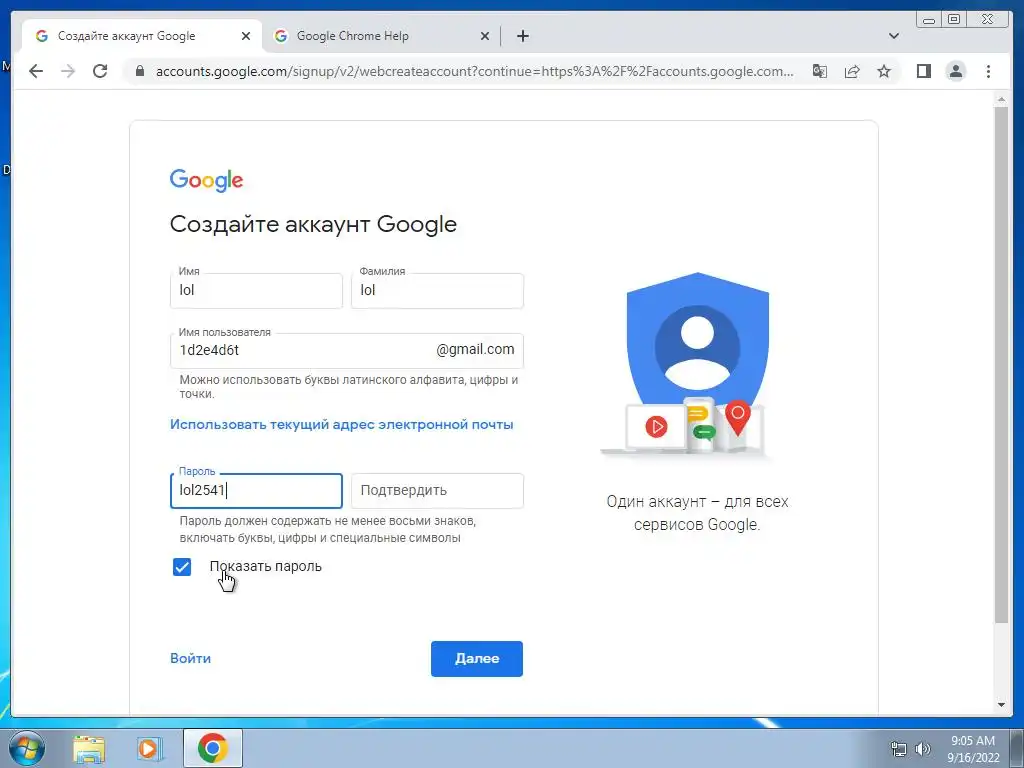Click the Далее next button
1024x768 pixels.
pos(477,658)
